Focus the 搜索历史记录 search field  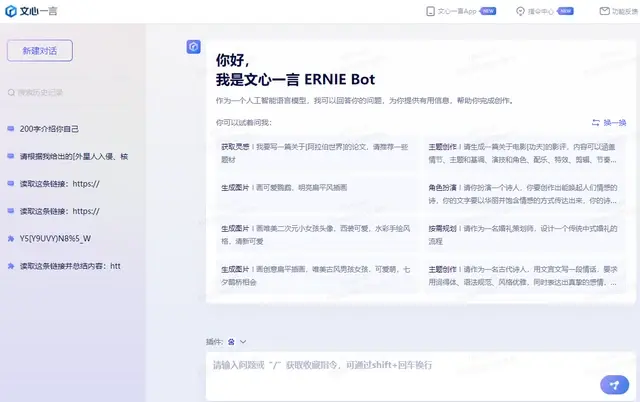[40, 93]
